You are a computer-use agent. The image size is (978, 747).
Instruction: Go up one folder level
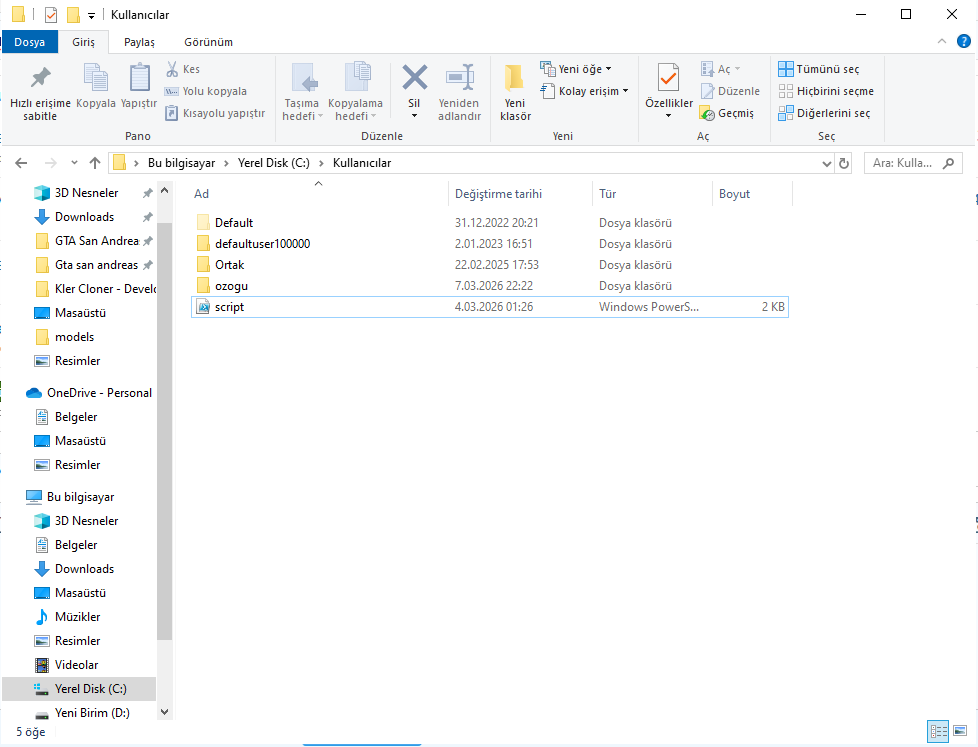[x=95, y=163]
